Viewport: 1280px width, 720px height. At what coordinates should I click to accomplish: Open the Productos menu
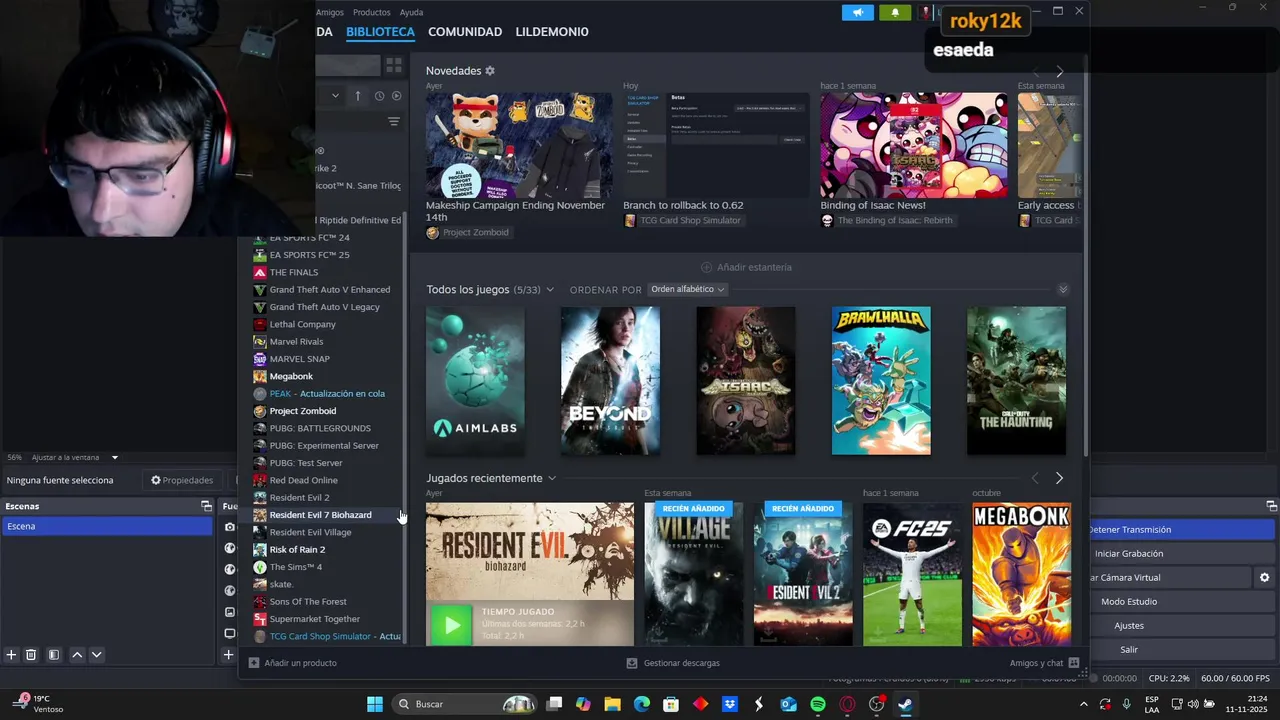pyautogui.click(x=372, y=12)
